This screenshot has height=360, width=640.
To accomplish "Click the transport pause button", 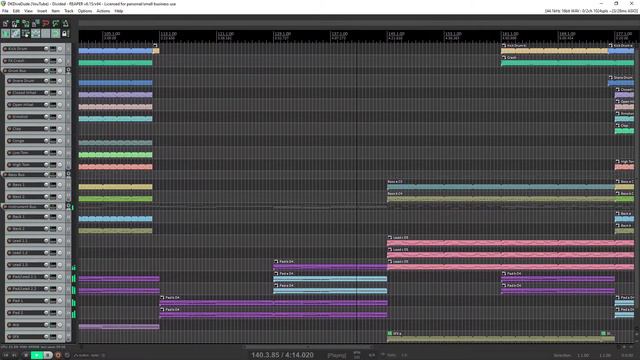I will (x=48, y=355).
